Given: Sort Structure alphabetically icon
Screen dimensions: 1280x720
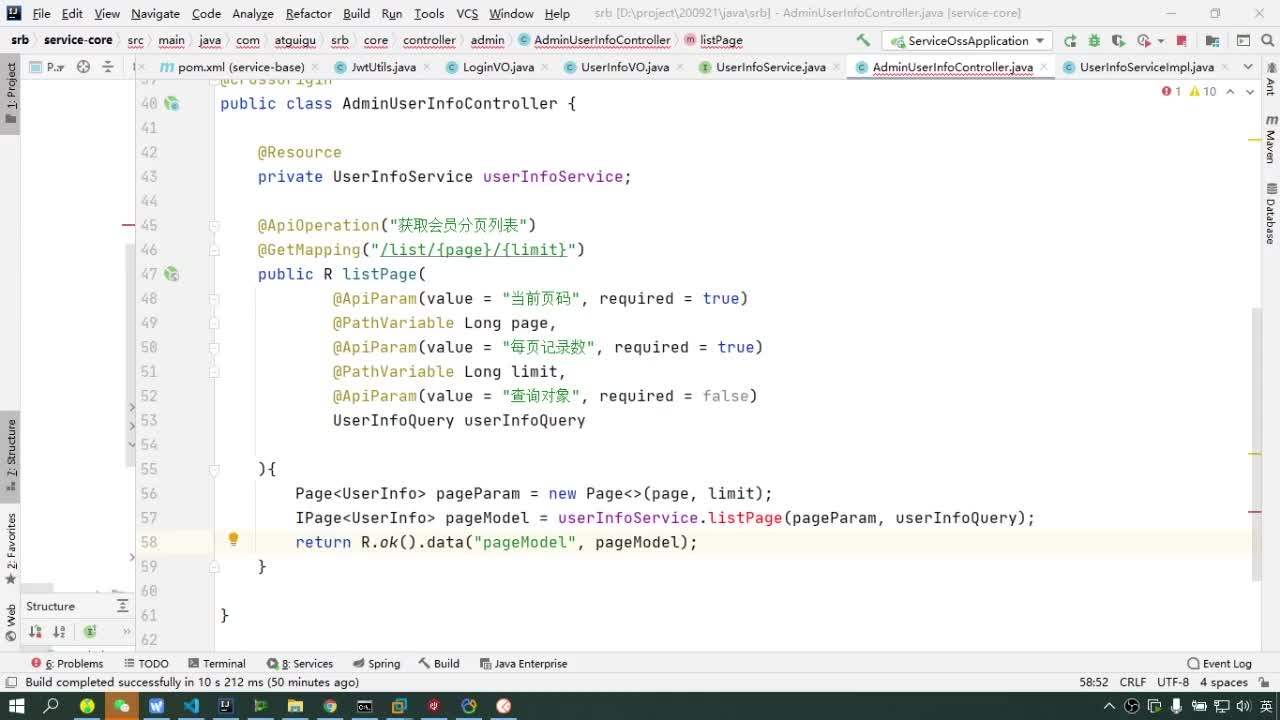Looking at the screenshot, I should tap(60, 631).
